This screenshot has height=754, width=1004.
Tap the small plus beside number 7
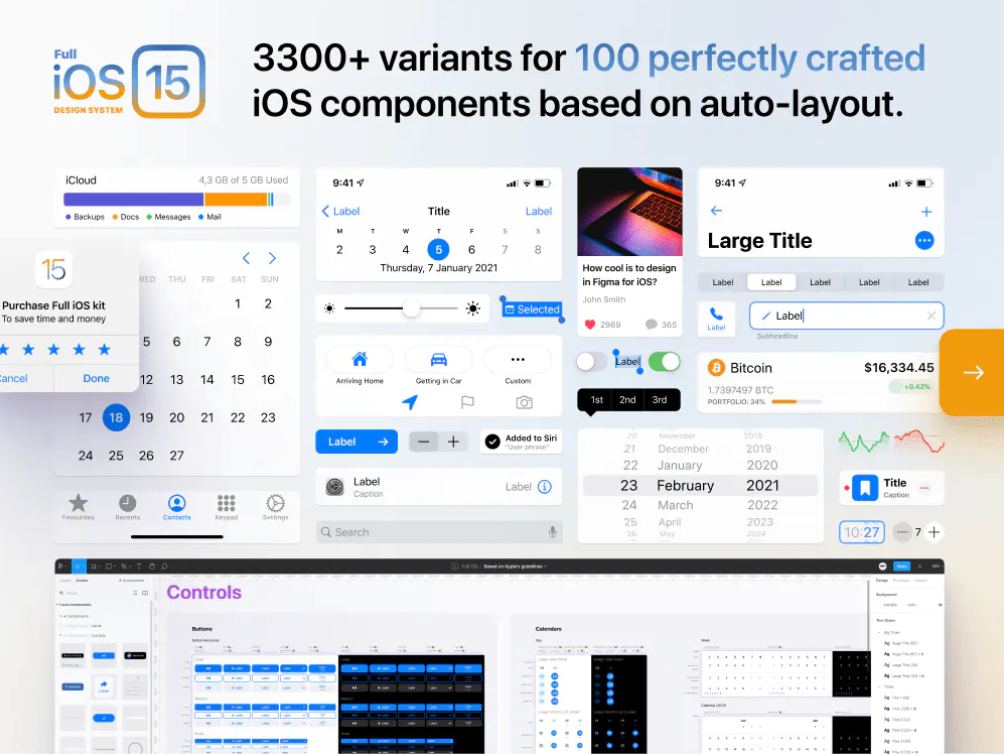coord(934,532)
